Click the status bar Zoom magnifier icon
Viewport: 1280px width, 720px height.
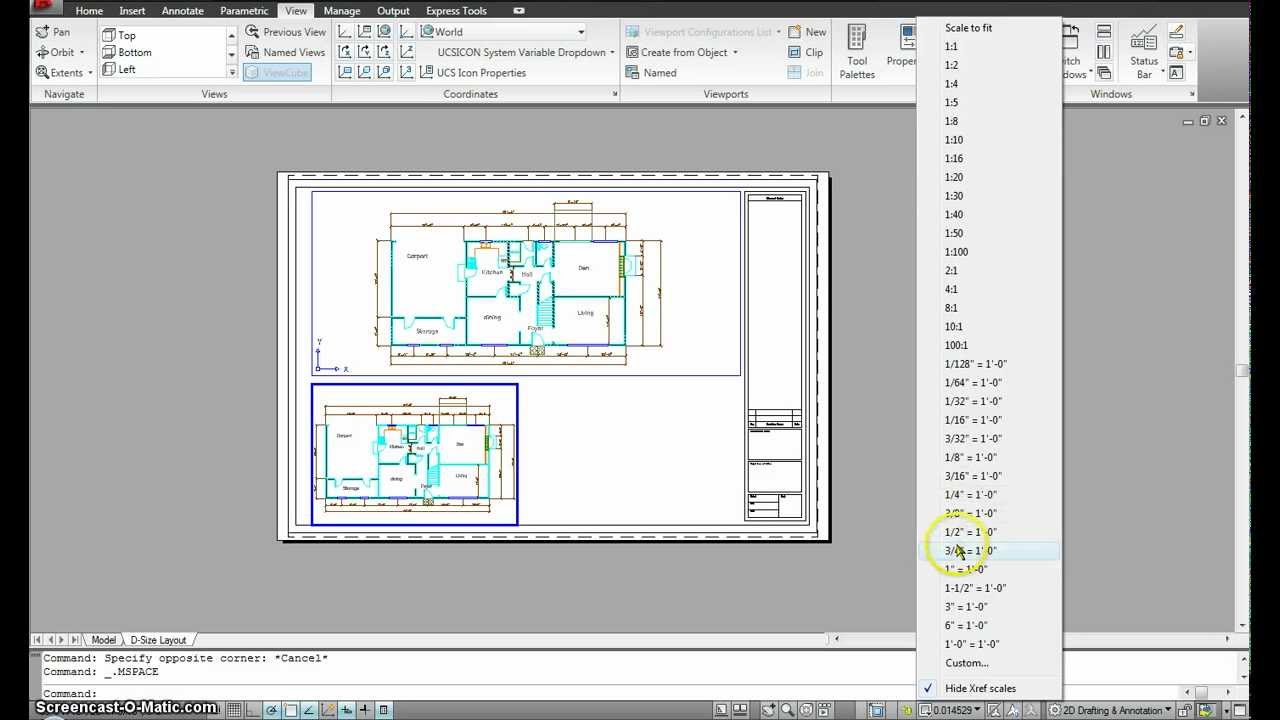tap(788, 710)
